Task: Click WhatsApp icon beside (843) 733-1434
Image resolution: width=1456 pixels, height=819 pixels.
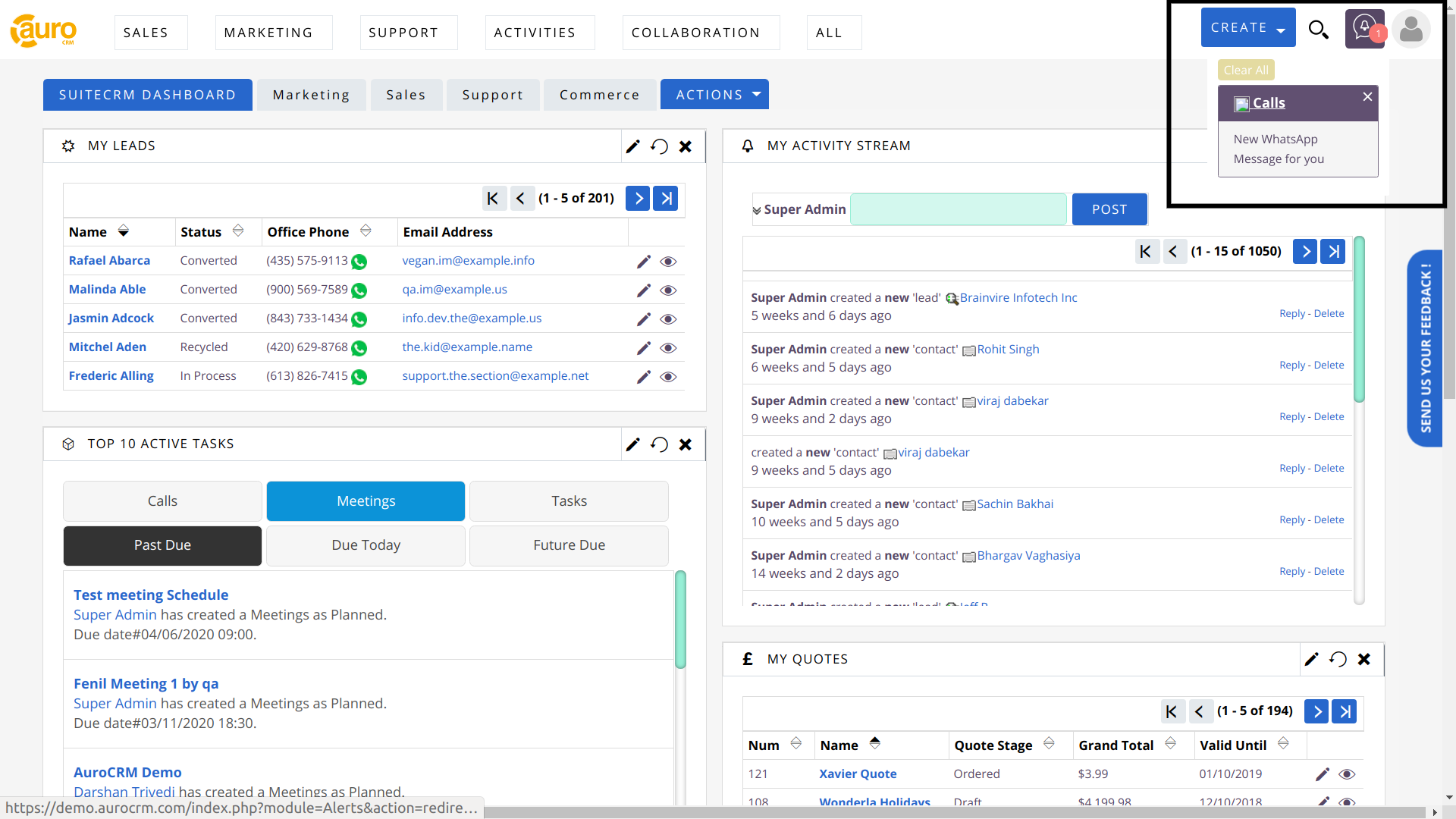Action: click(359, 319)
